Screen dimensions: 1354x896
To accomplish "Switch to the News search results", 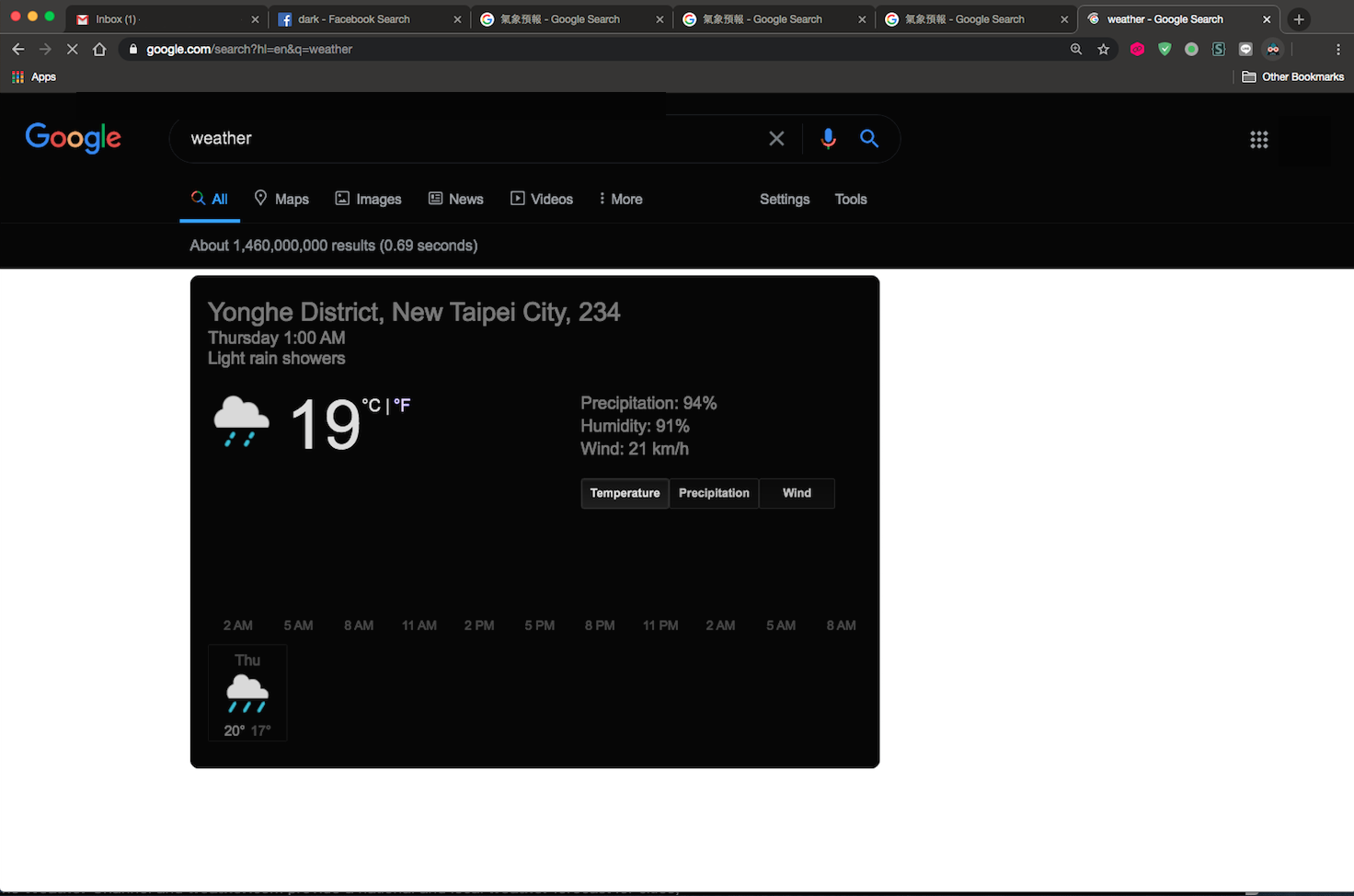I will coord(455,199).
